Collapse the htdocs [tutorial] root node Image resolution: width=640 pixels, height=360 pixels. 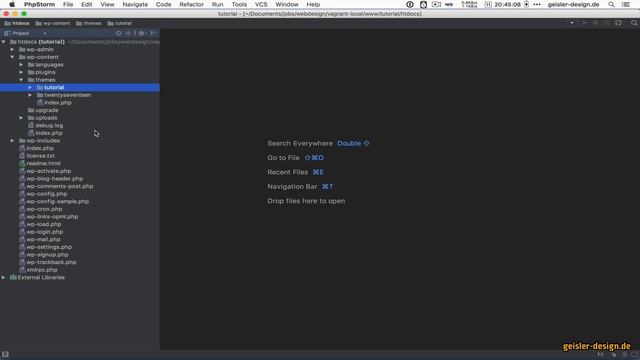[4, 42]
